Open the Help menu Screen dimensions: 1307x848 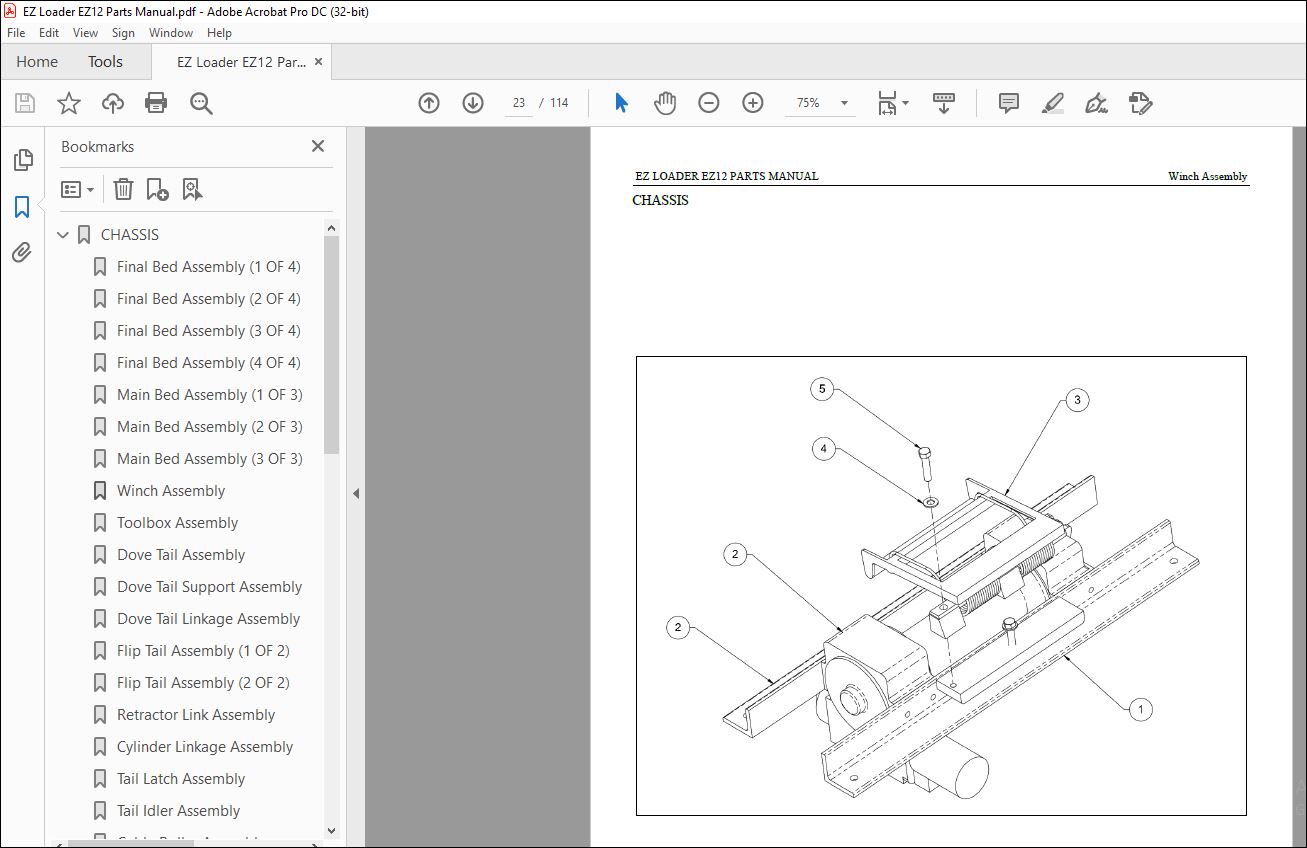(219, 33)
